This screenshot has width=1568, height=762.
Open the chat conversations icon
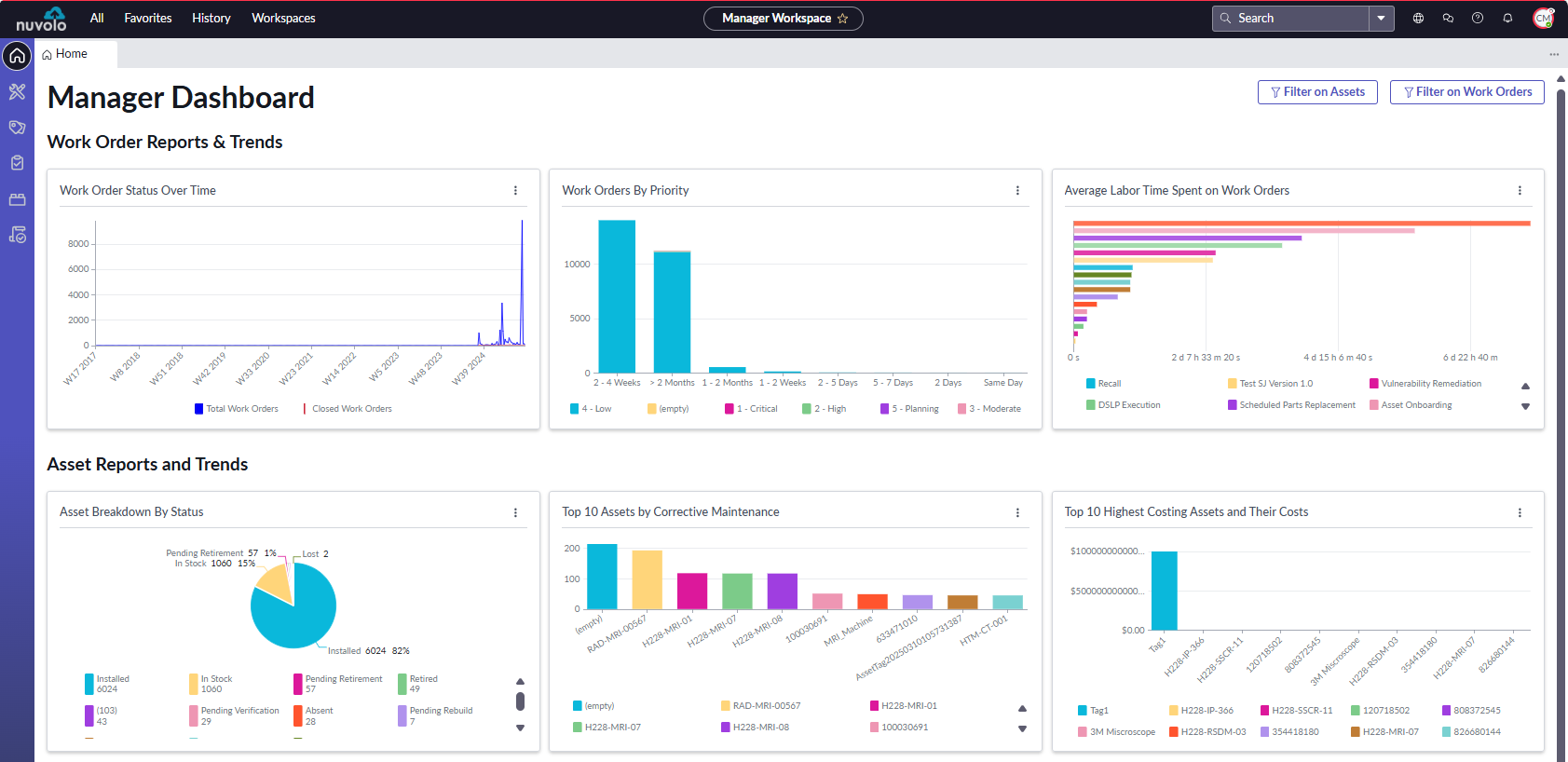1448,18
